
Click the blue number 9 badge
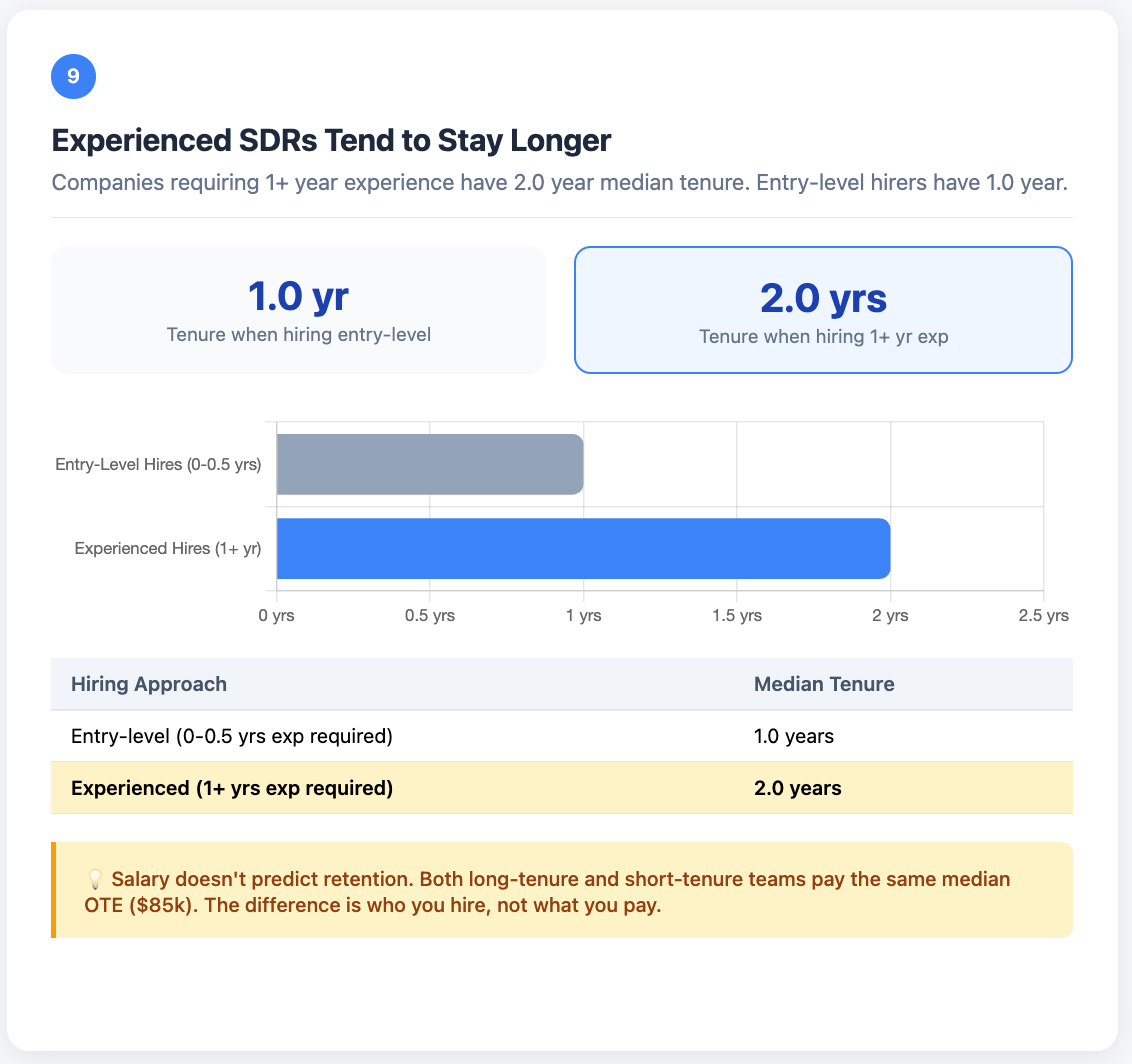coord(73,77)
